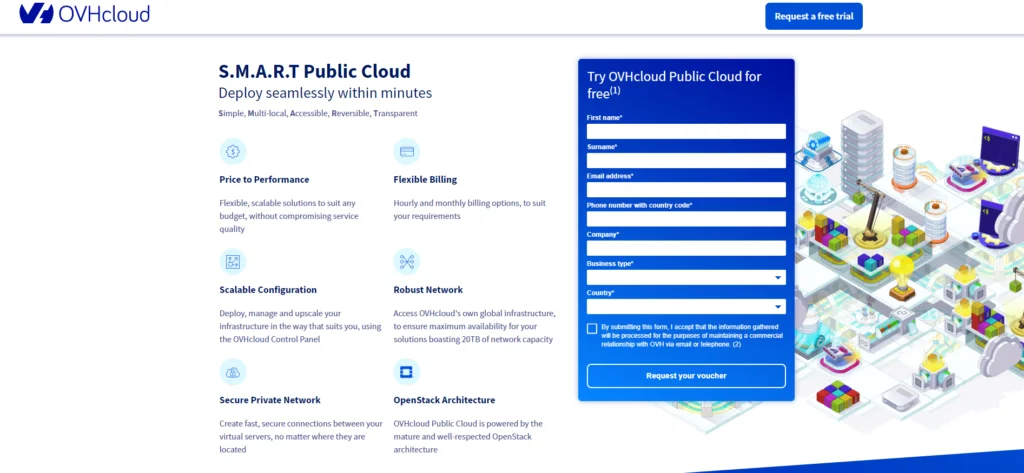Viewport: 1024px width, 473px height.
Task: Select the Email address field
Action: pos(686,189)
